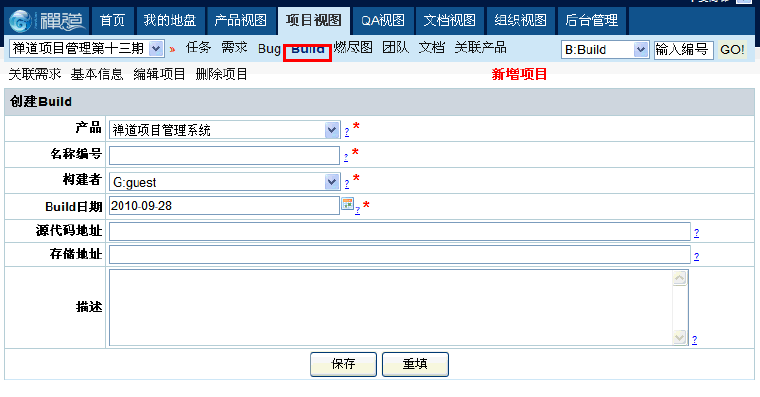Click the 保存 button
The width and height of the screenshot is (760, 397).
pyautogui.click(x=343, y=364)
